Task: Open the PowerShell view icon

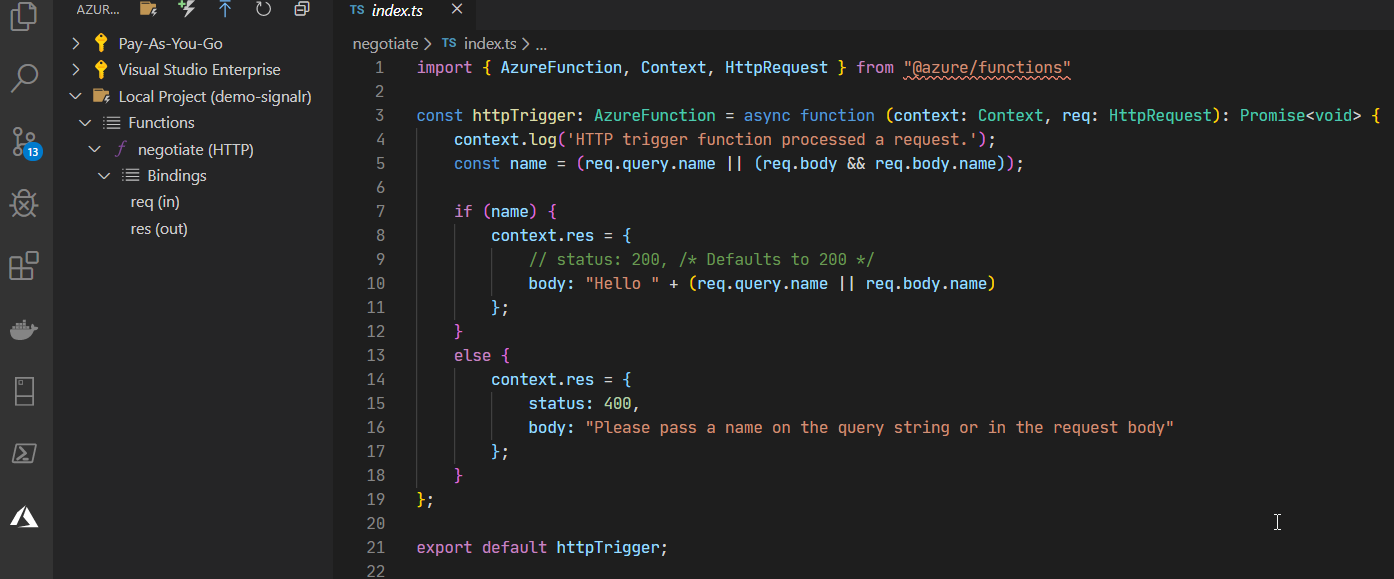Action: [x=25, y=454]
